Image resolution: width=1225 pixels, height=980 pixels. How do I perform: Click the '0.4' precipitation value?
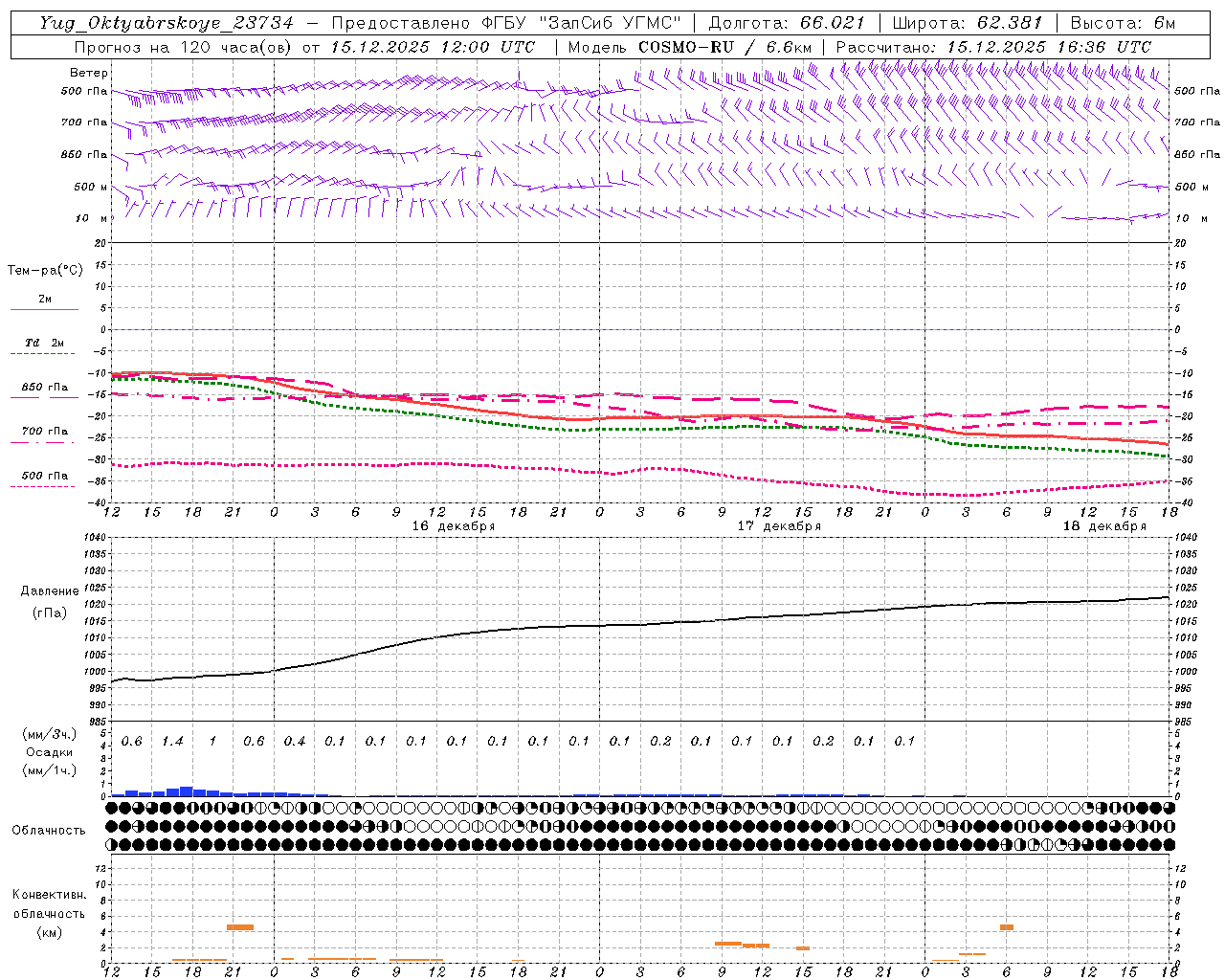[x=295, y=742]
